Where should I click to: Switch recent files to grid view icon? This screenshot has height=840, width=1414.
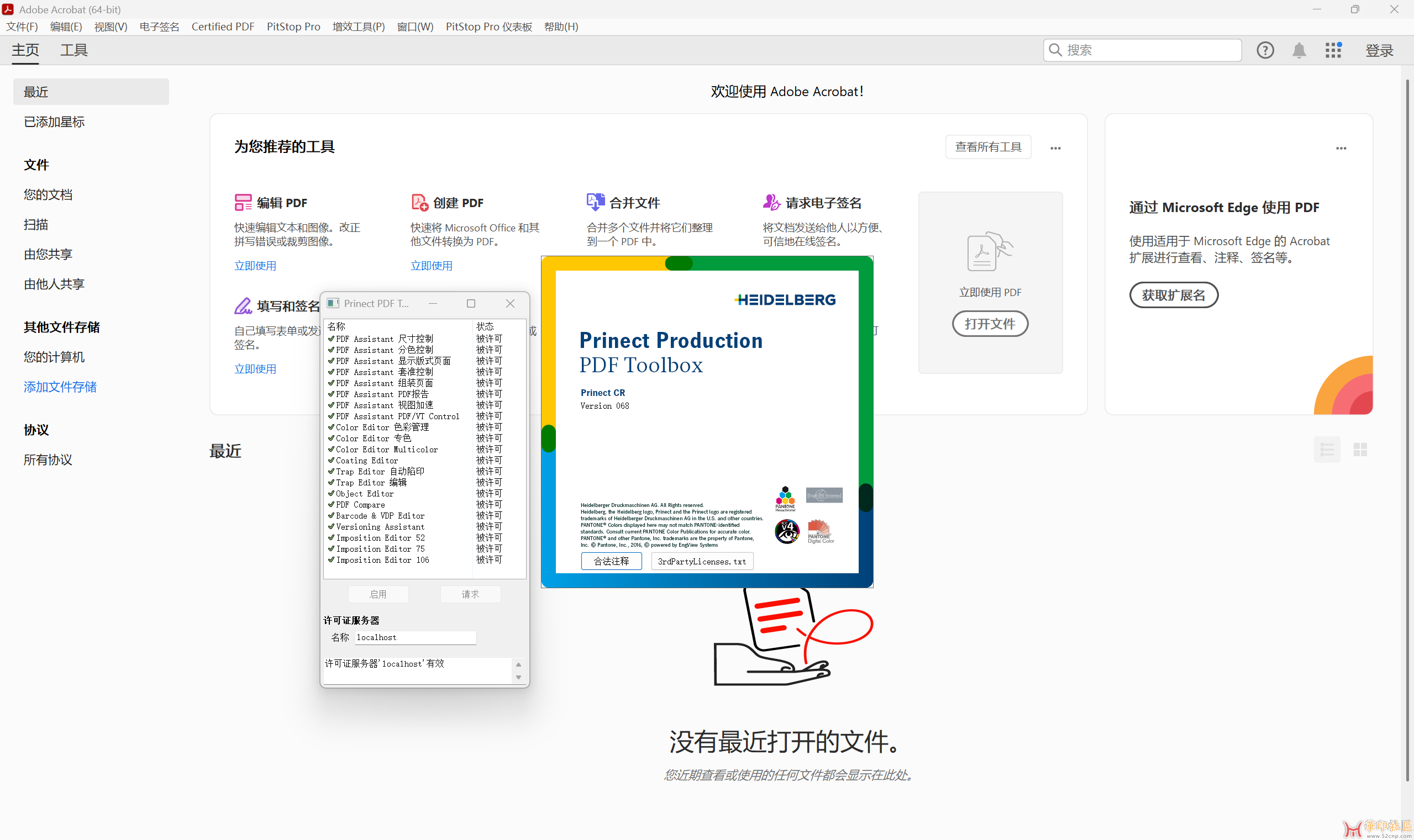pyautogui.click(x=1360, y=449)
